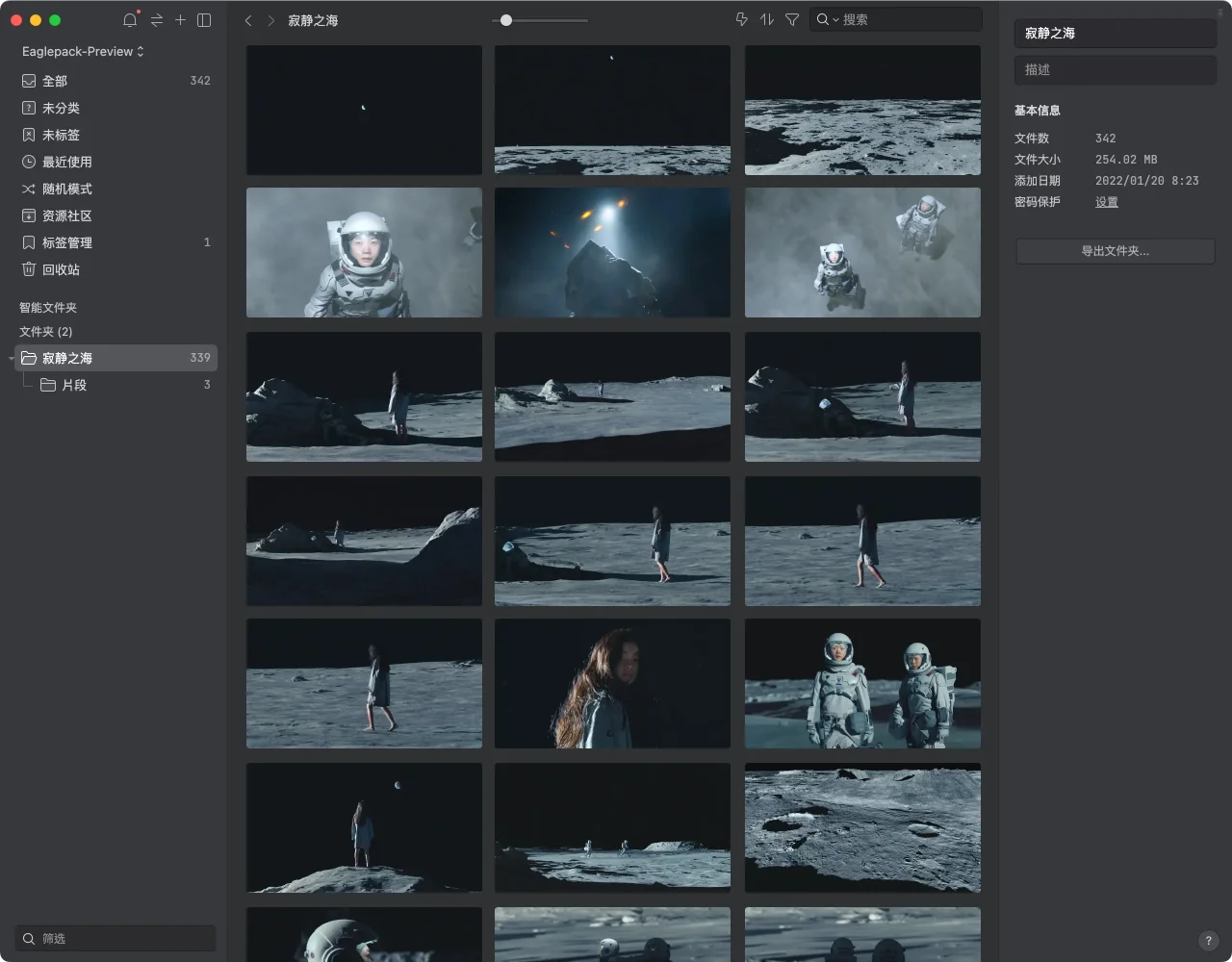Open the filter funnel icon

tap(792, 19)
